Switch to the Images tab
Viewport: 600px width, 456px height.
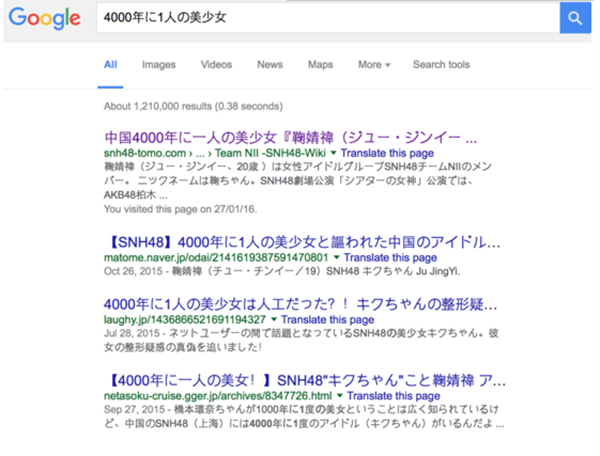tap(159, 65)
